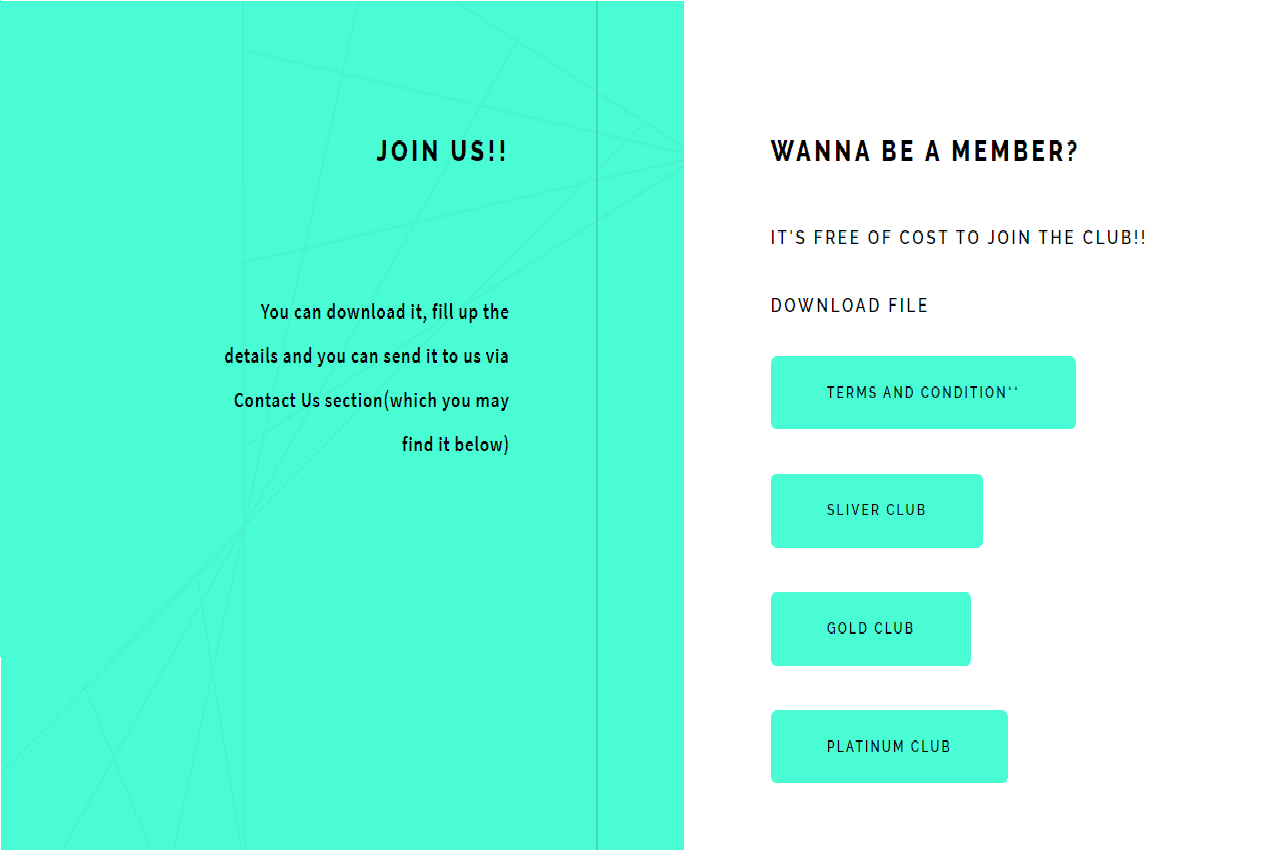Download the Sliver Club file
Image resolution: width=1270 pixels, height=850 pixels.
pyautogui.click(x=876, y=510)
